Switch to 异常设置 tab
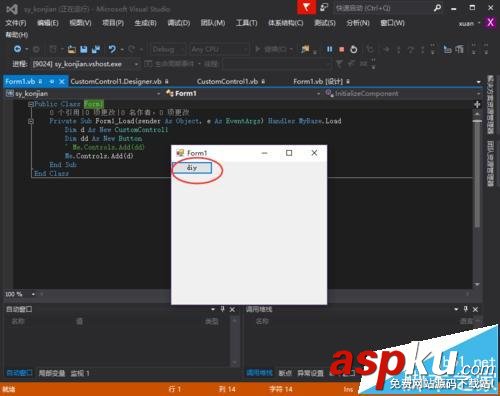Screen dimensions: 500x396 [310, 373]
